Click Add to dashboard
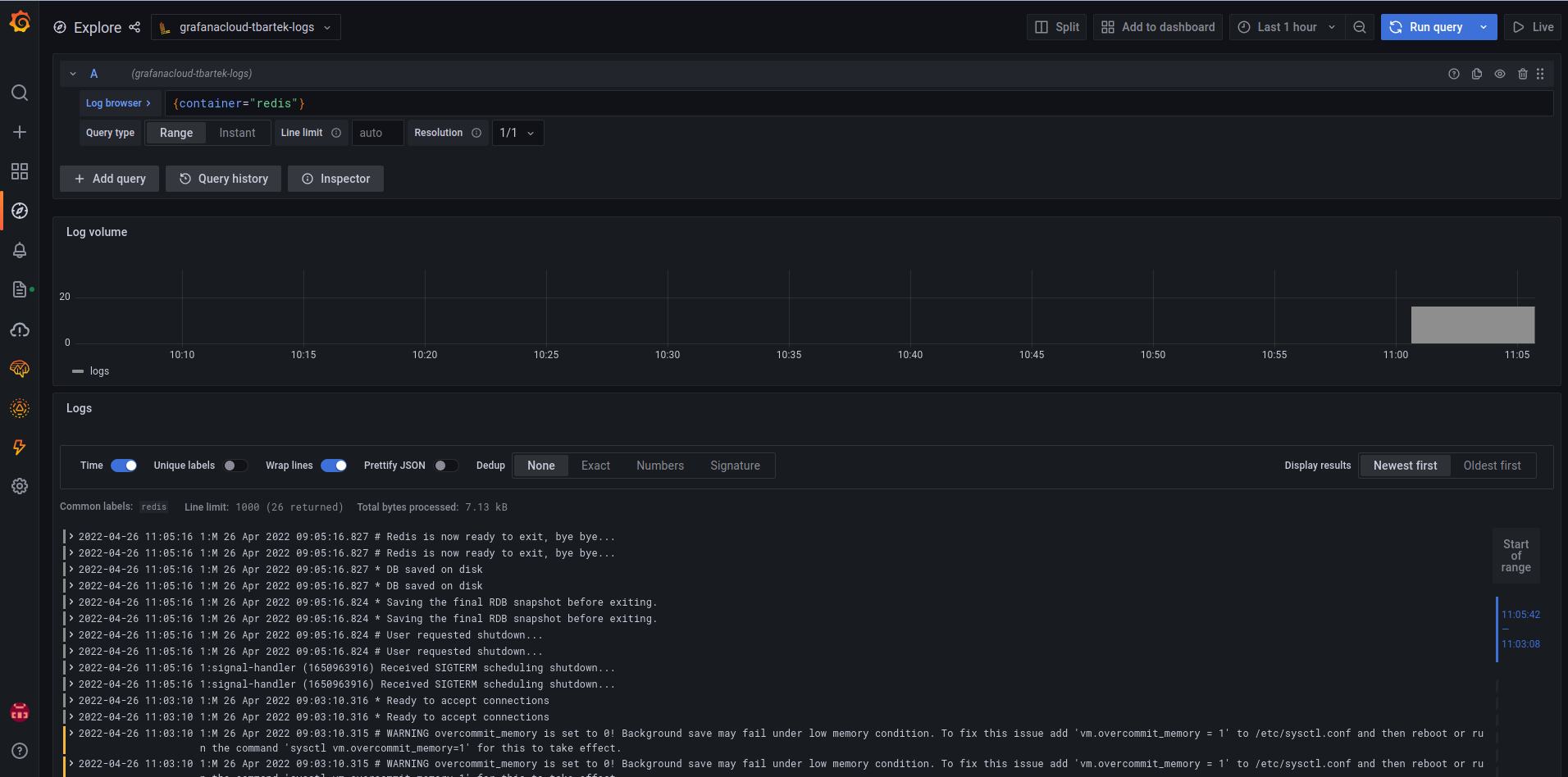Viewport: 1568px width, 777px height. 1158,27
